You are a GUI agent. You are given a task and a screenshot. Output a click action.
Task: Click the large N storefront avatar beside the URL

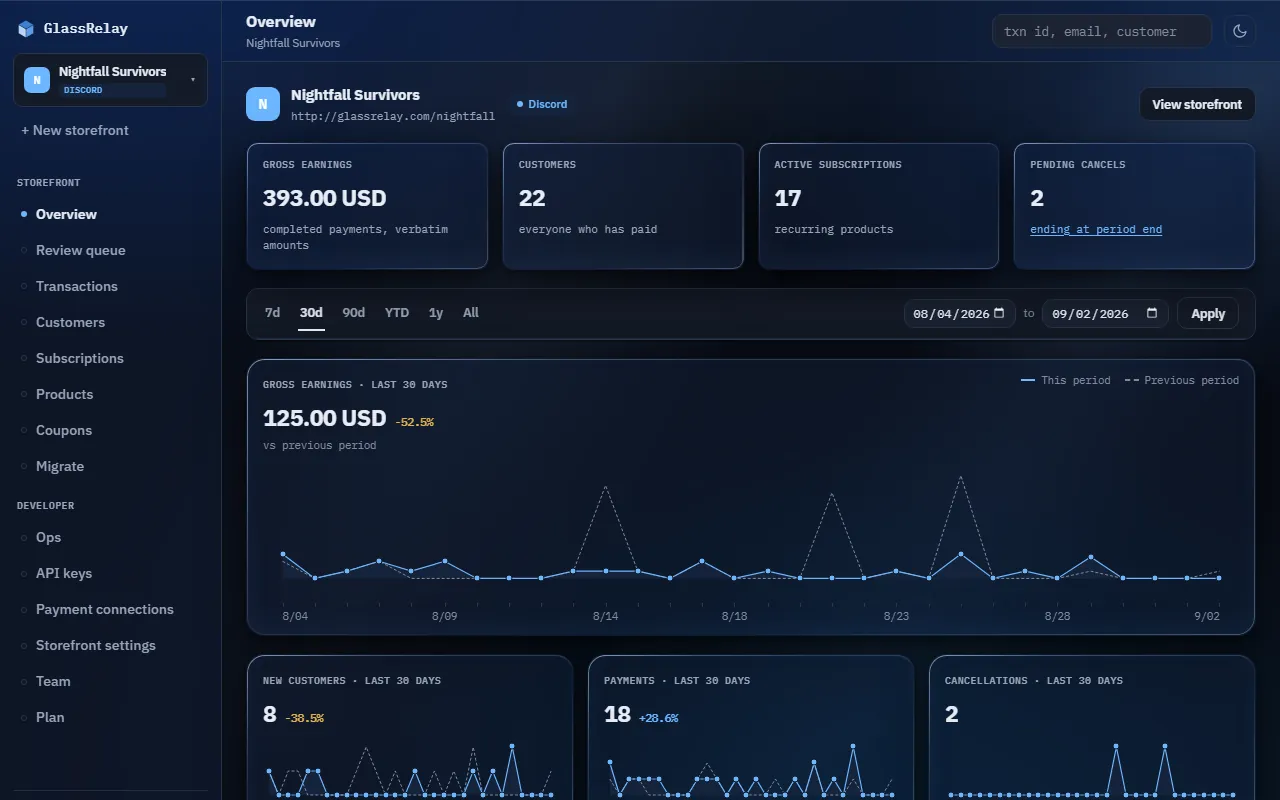pyautogui.click(x=263, y=104)
